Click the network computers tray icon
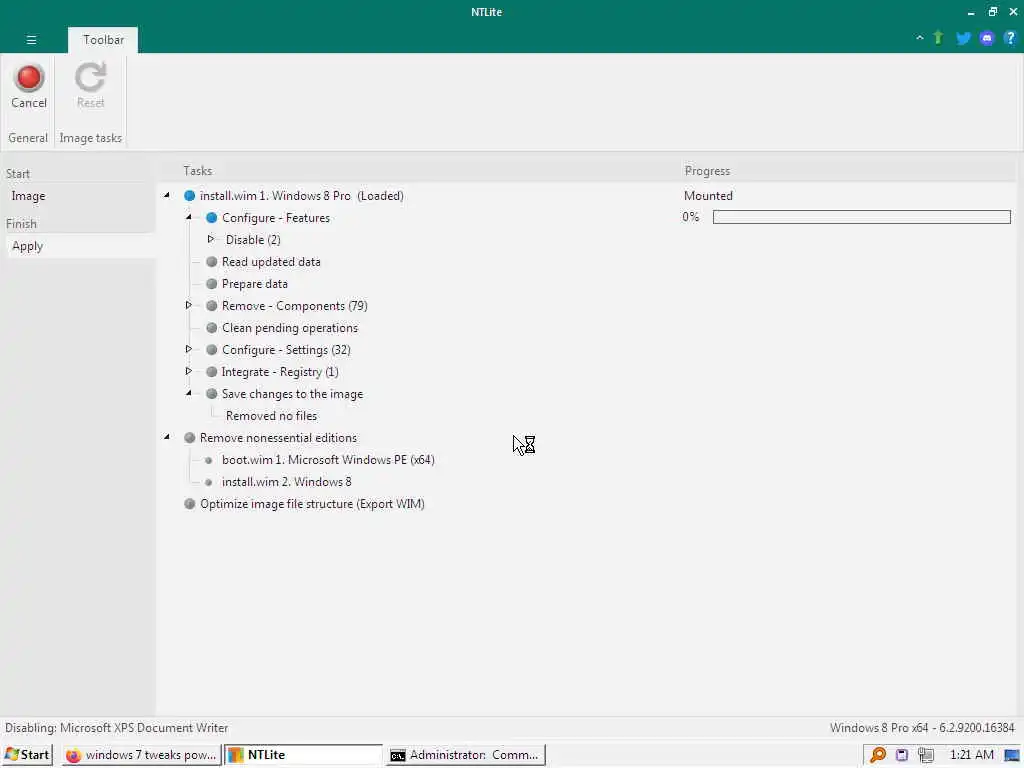Screen dimensions: 1024x768 [x=925, y=755]
